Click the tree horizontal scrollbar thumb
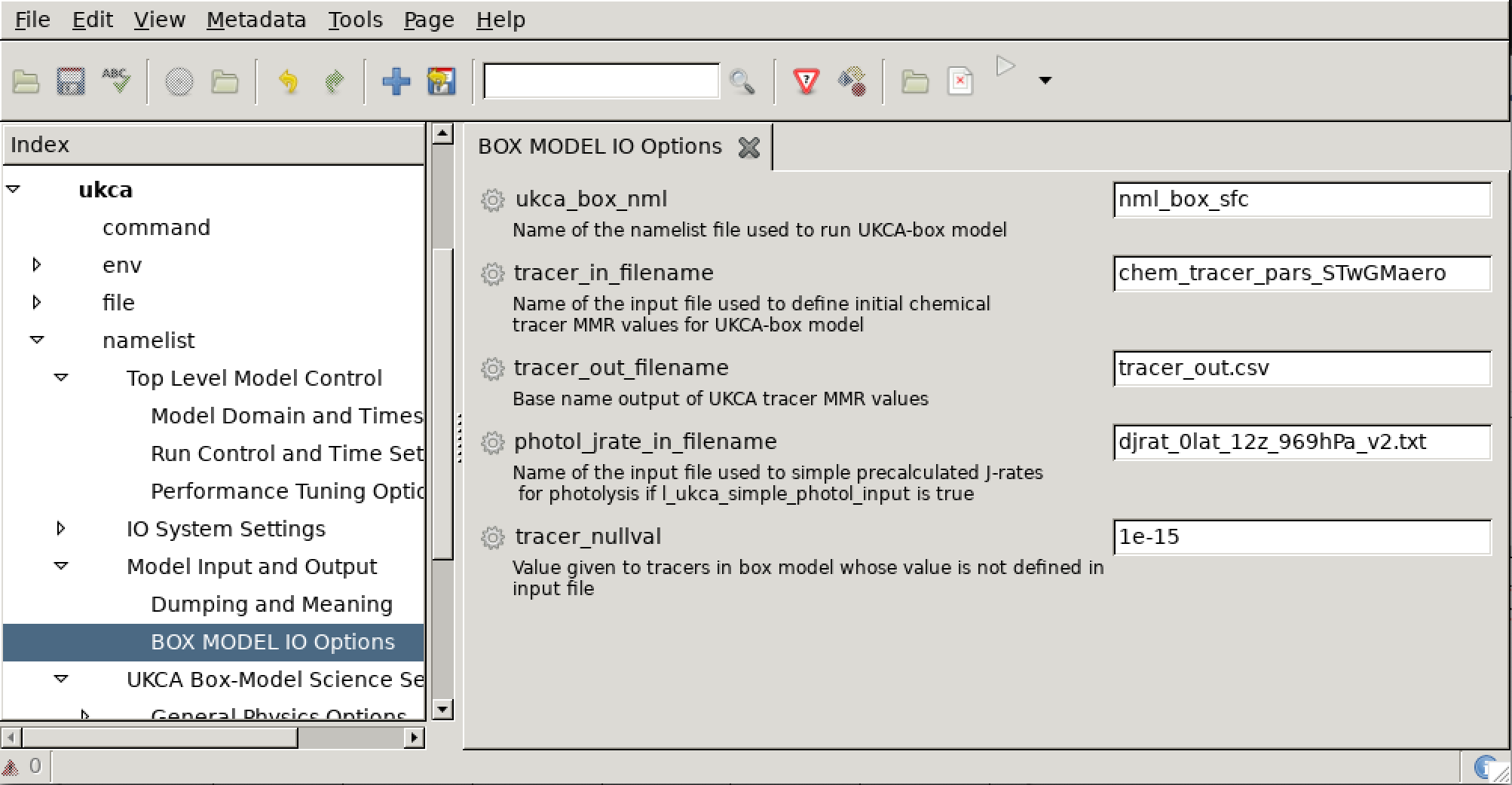This screenshot has width=1512, height=785. coord(160,738)
